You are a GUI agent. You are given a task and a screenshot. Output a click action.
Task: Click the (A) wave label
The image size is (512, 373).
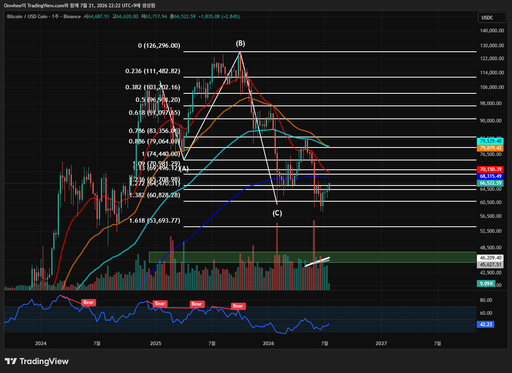184,169
